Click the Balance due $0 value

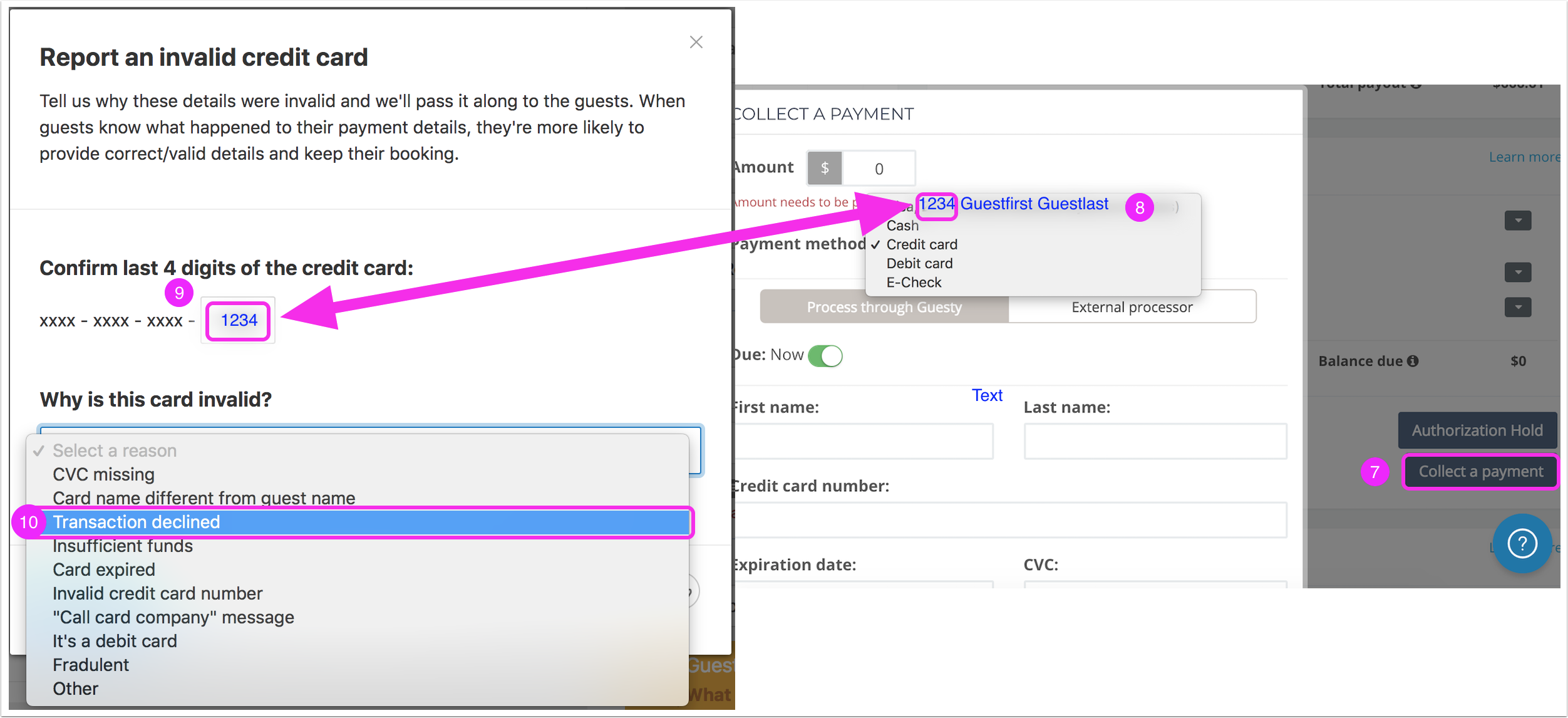point(1518,361)
